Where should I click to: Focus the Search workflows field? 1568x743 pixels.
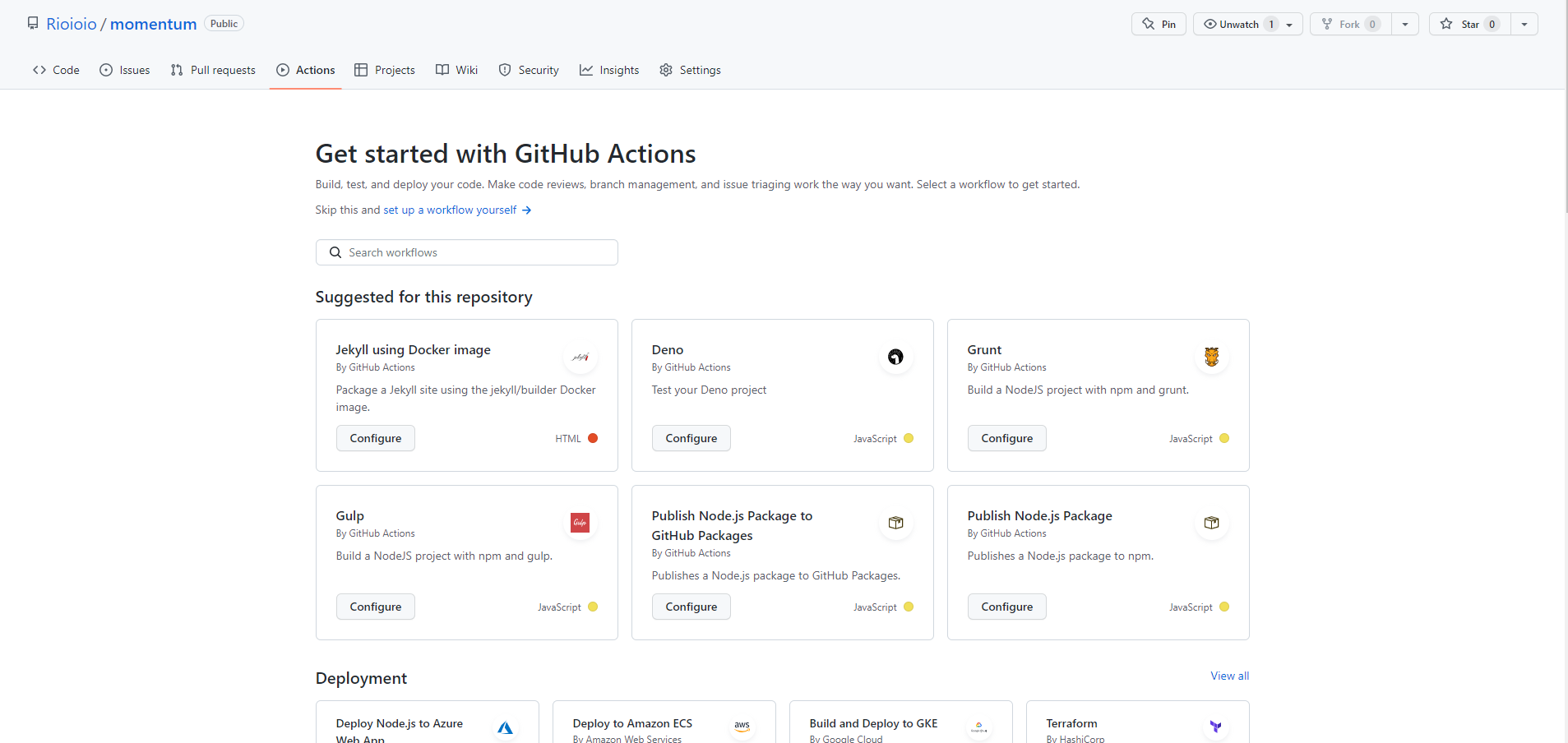pyautogui.click(x=467, y=252)
